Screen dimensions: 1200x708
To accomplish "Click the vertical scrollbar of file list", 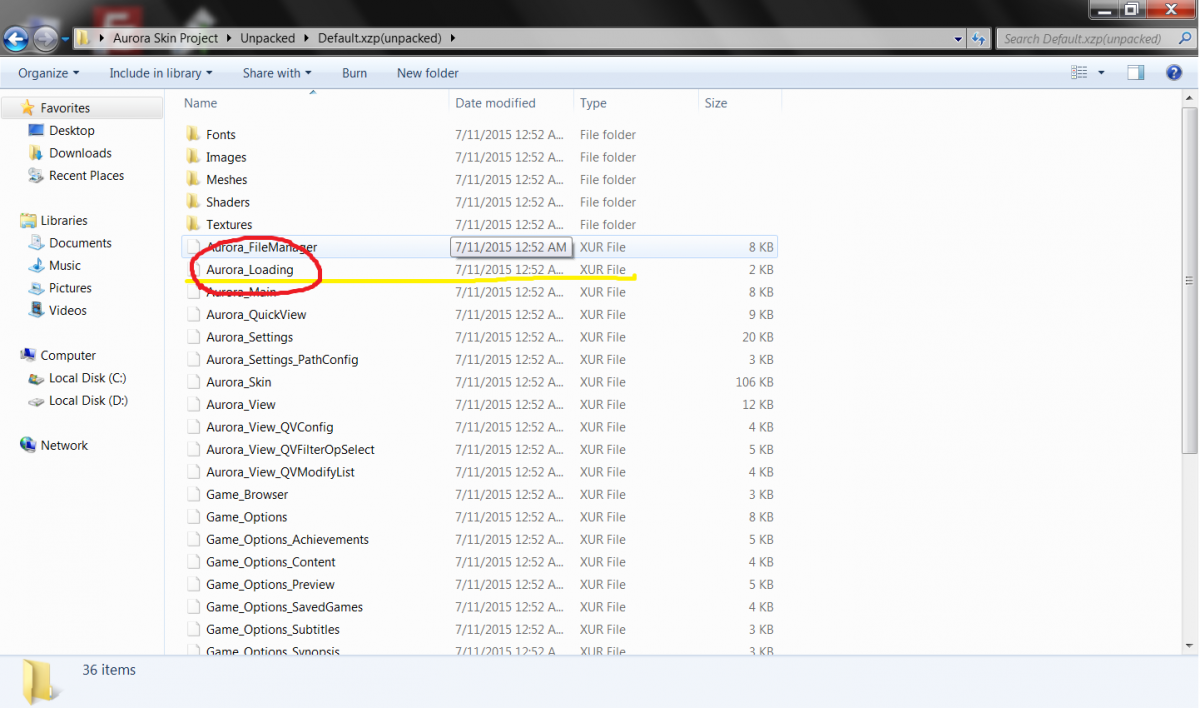I will (x=1189, y=282).
